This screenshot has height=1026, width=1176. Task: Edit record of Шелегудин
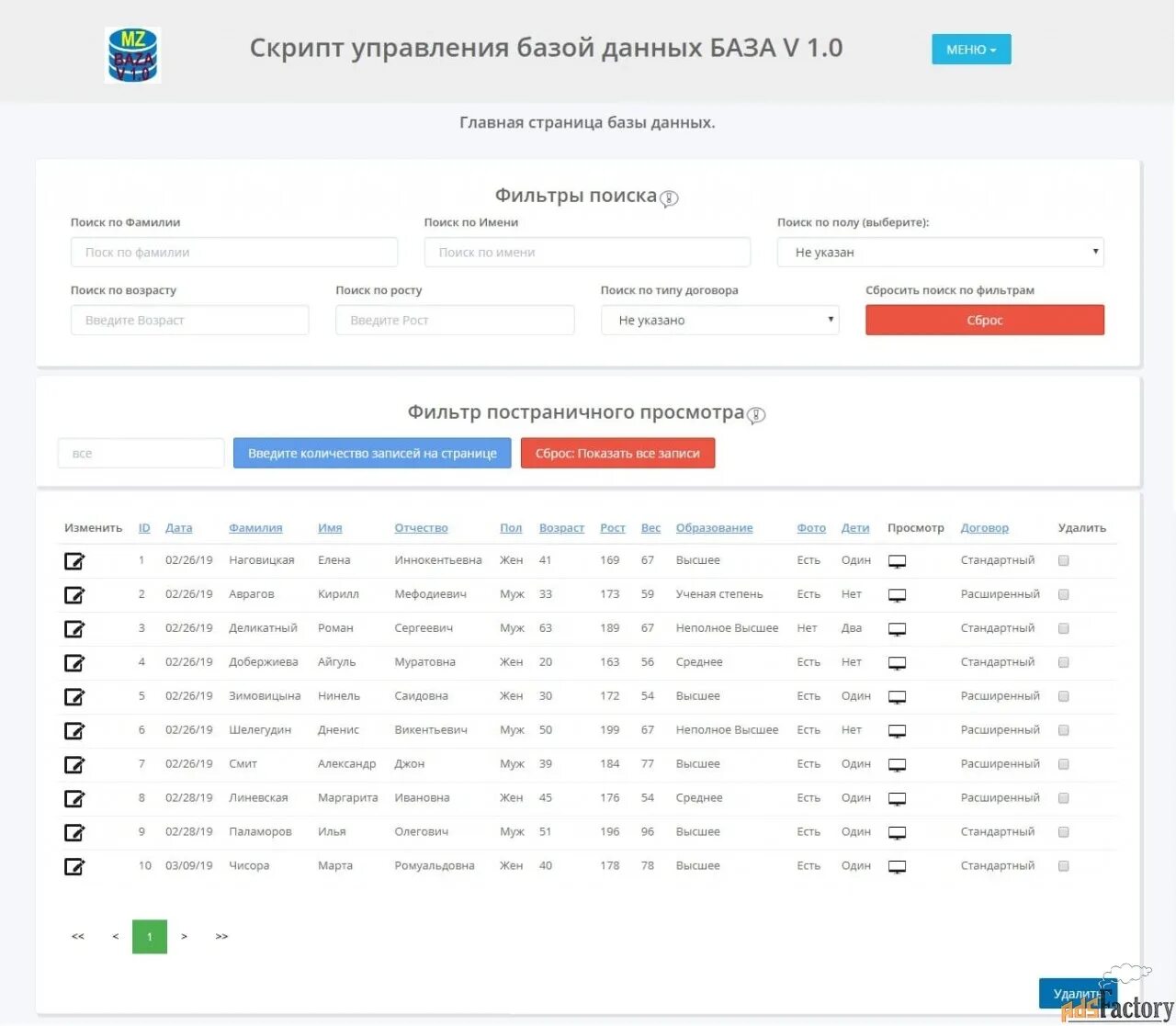click(x=74, y=731)
